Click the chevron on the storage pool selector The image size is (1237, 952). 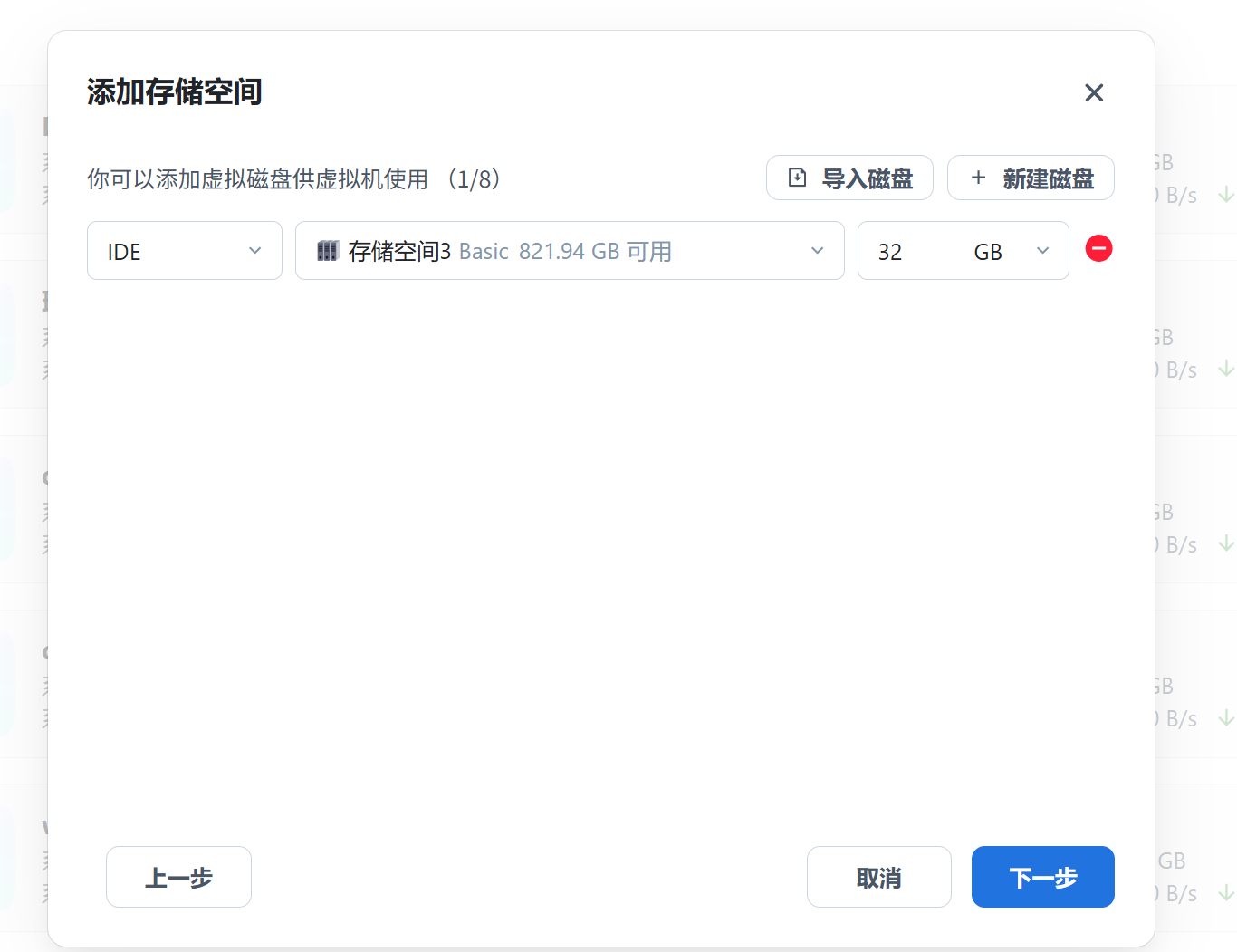point(817,251)
